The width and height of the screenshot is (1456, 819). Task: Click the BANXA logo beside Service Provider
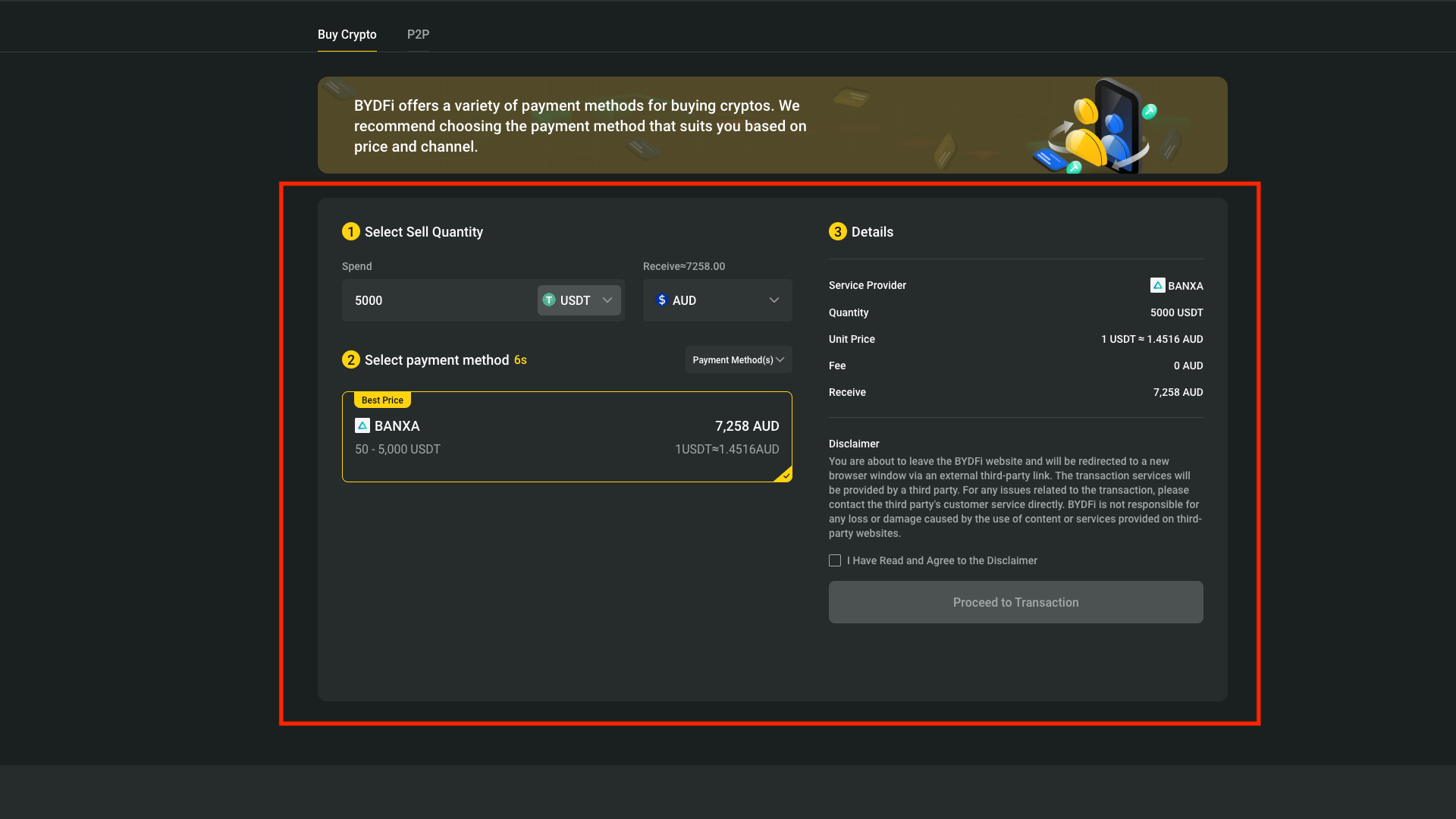click(x=1157, y=285)
